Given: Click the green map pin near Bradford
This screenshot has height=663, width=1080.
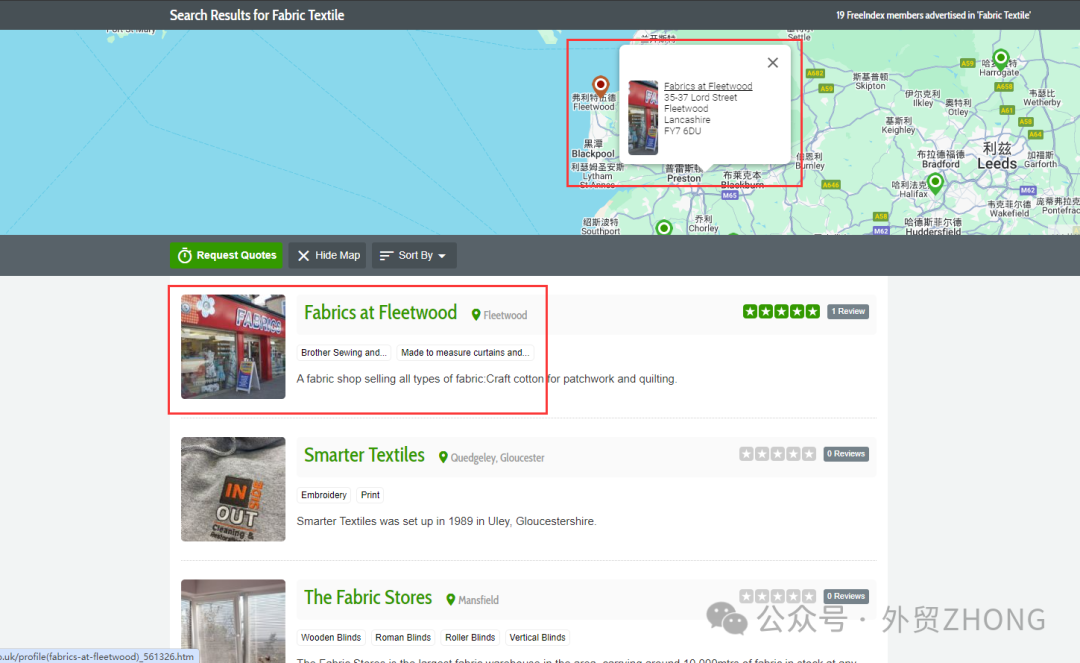Looking at the screenshot, I should (935, 182).
